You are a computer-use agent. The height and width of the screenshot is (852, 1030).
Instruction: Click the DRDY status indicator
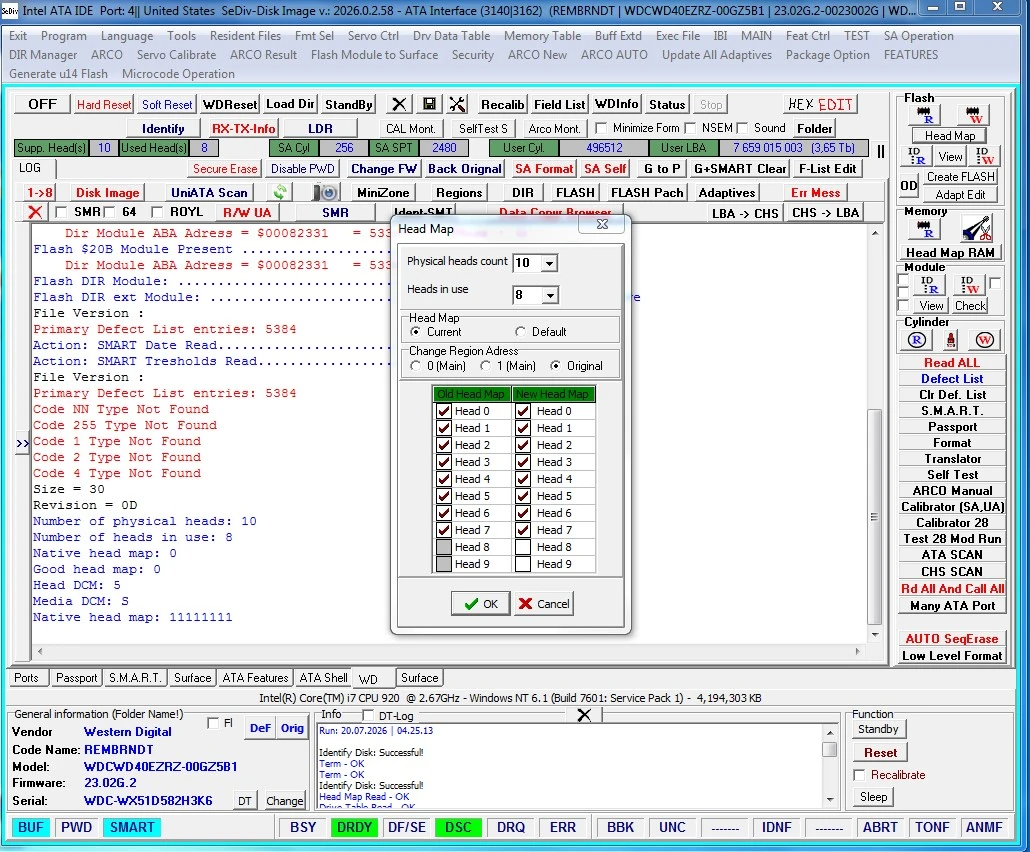(x=354, y=828)
